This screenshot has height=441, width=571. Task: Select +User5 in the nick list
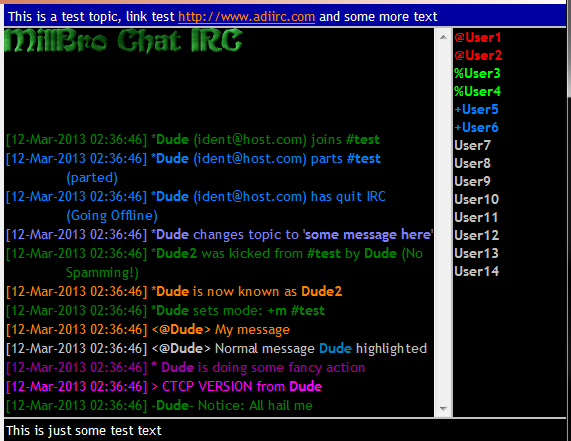(476, 109)
